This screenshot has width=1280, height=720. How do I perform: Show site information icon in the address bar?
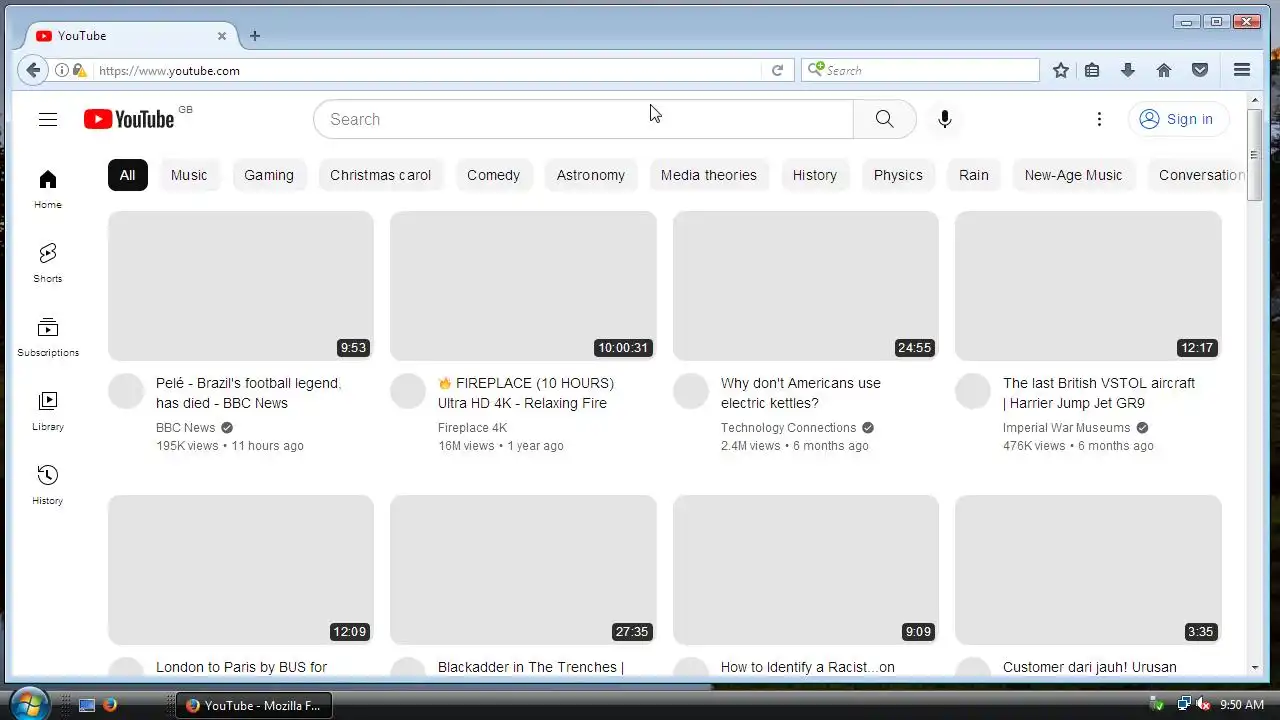[62, 70]
